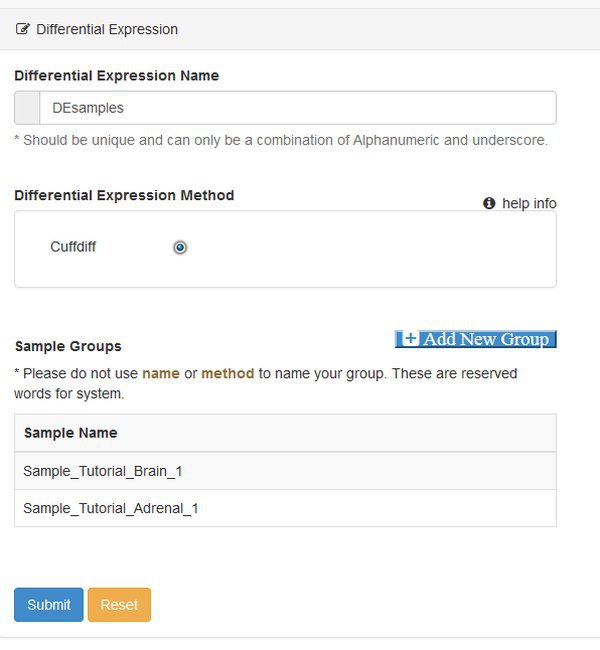Screen dimensions: 600x650
Task: Select the Sample_Tutorial_Adrenal_1 row
Action: [x=285, y=508]
